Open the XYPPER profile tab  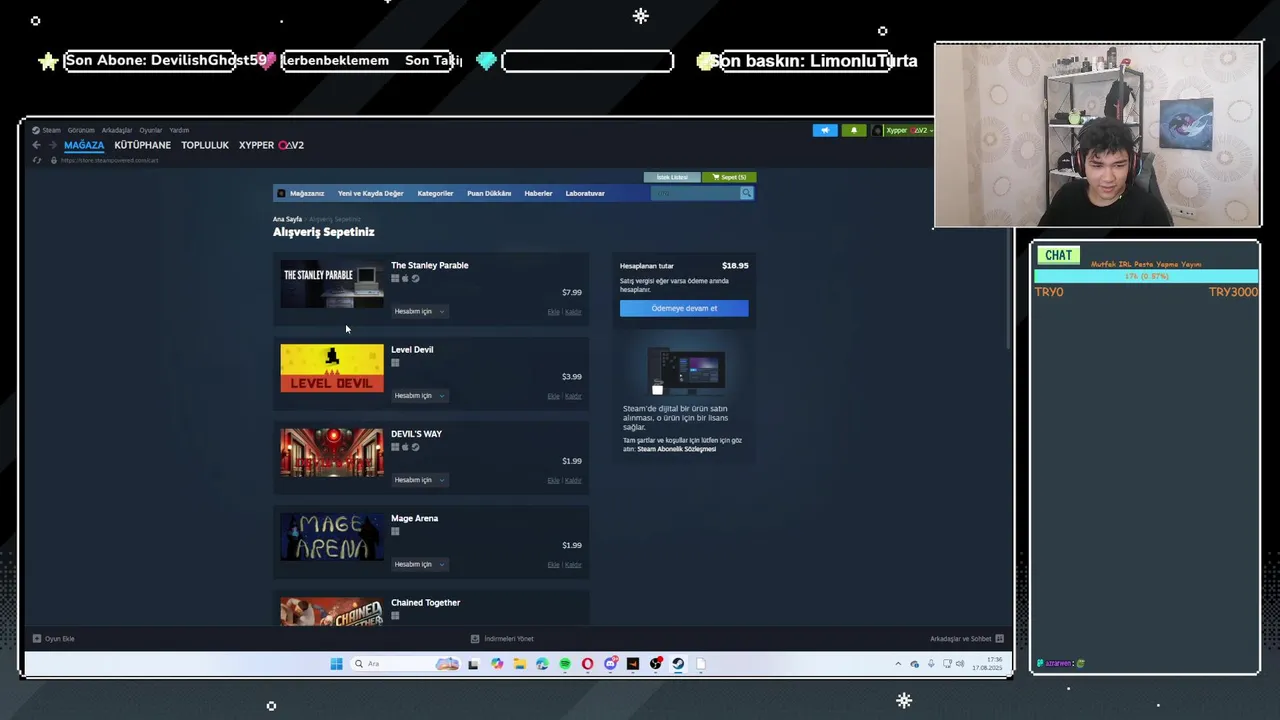271,145
